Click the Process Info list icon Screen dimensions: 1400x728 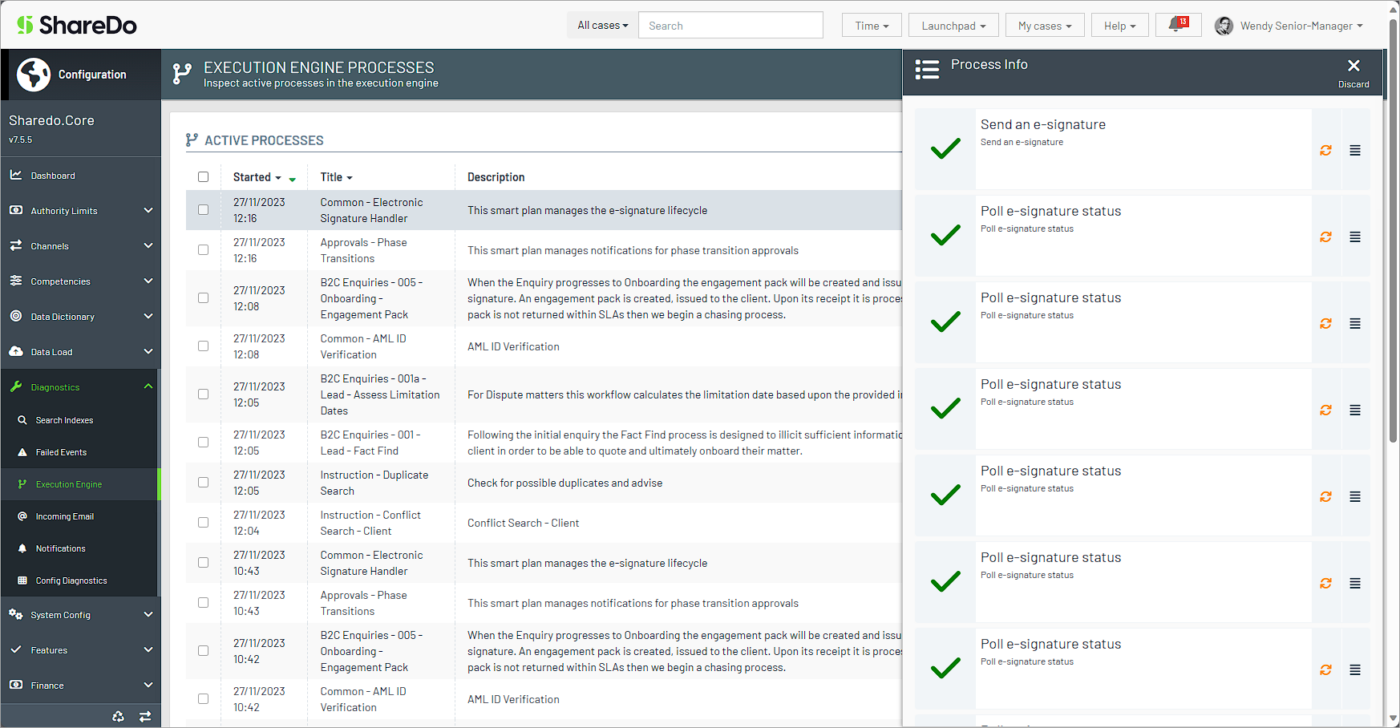pyautogui.click(x=927, y=69)
